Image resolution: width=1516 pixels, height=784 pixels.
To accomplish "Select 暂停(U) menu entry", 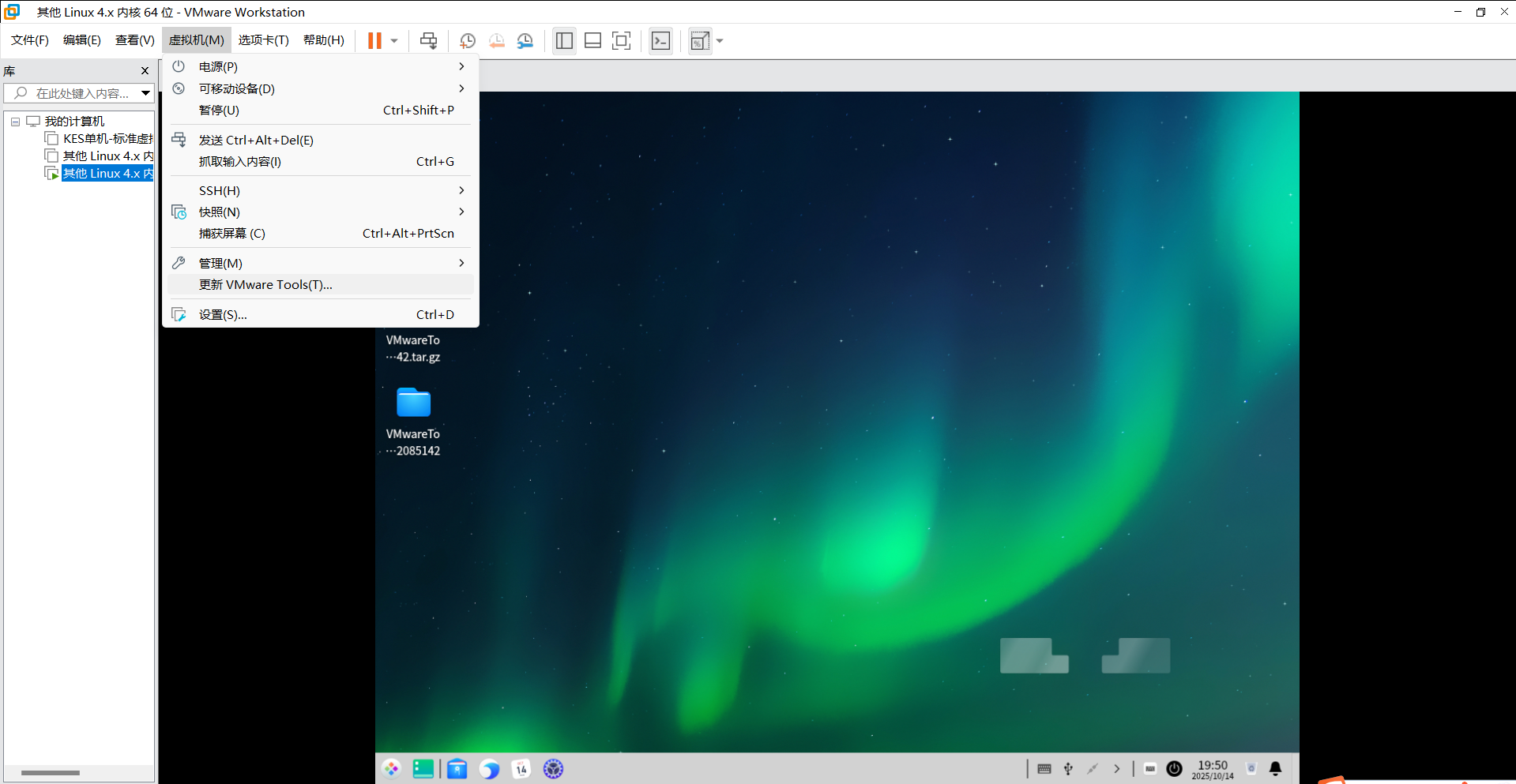I will click(x=321, y=110).
